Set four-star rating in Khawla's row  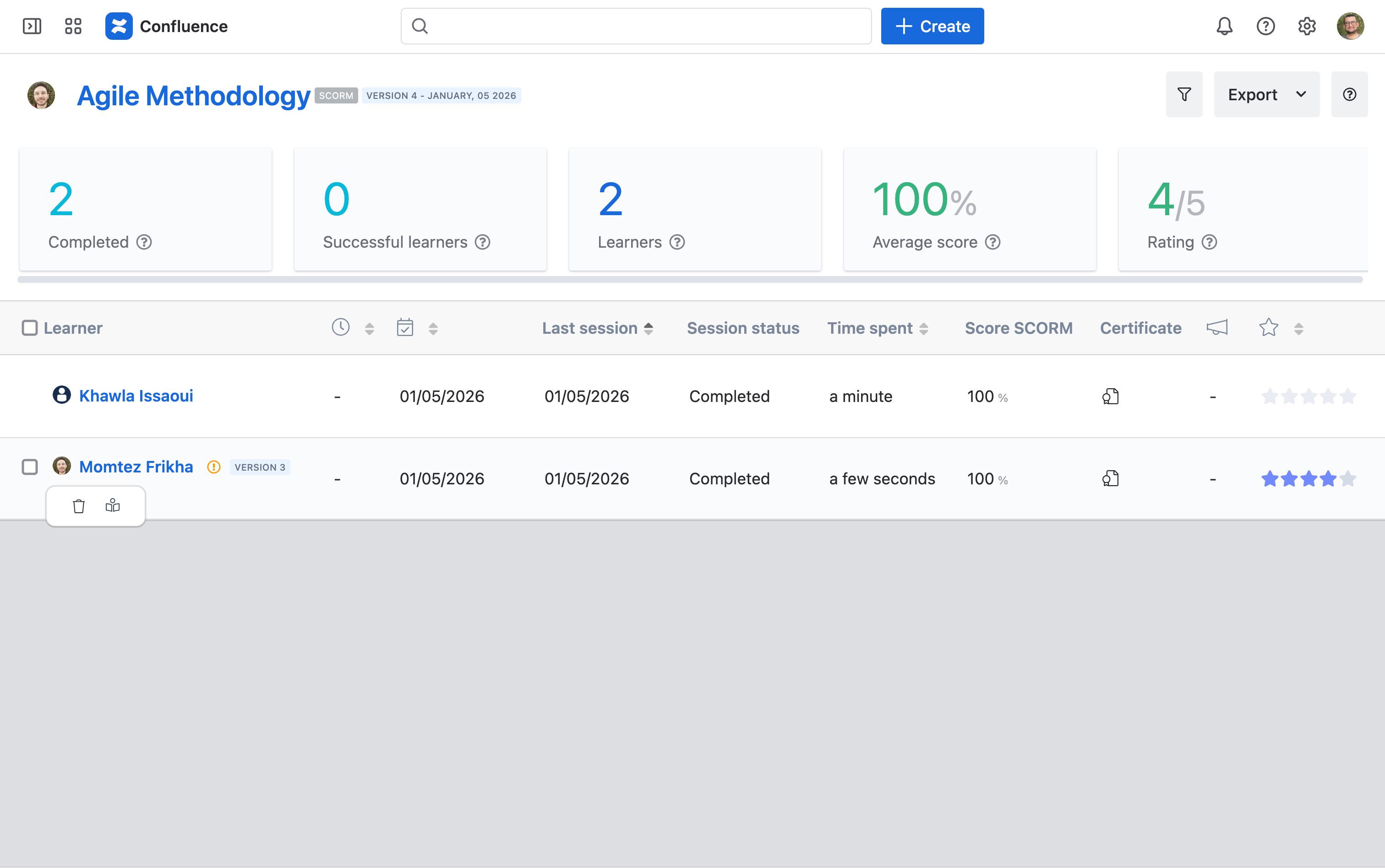coord(1328,396)
